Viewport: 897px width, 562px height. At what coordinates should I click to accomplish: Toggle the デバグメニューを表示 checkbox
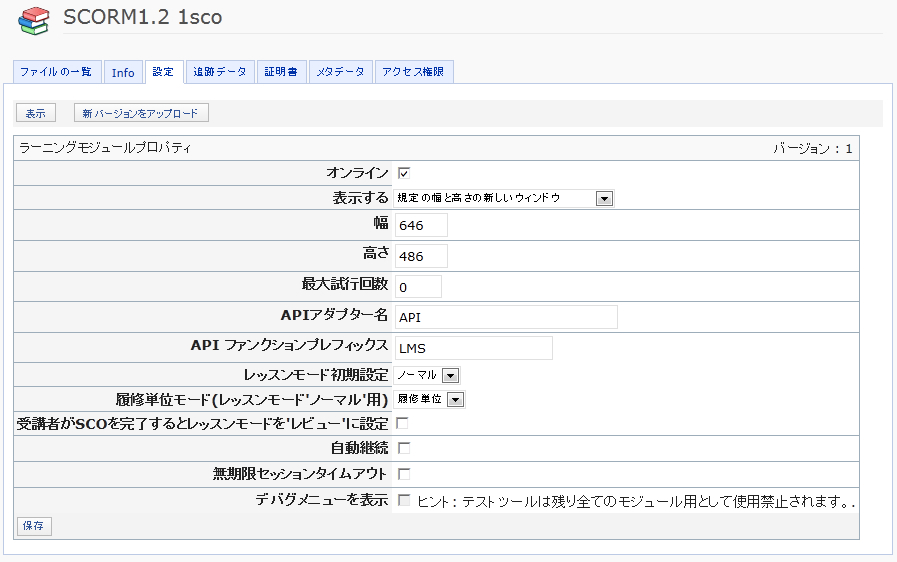(x=404, y=500)
